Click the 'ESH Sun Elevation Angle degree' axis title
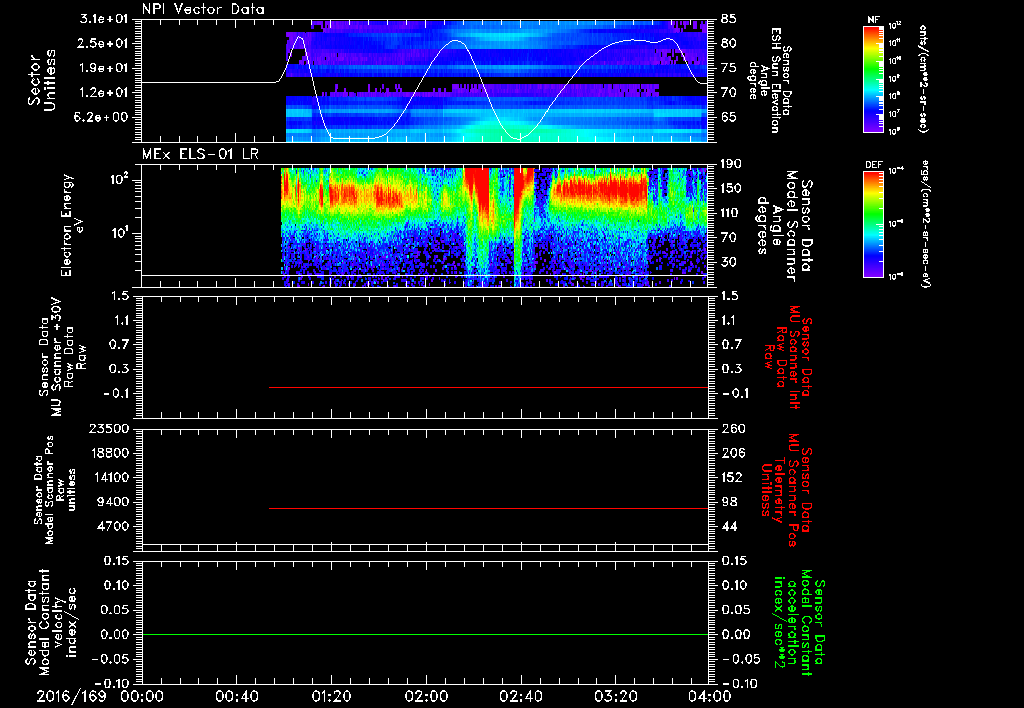The height and width of the screenshot is (708, 1024). [x=771, y=80]
